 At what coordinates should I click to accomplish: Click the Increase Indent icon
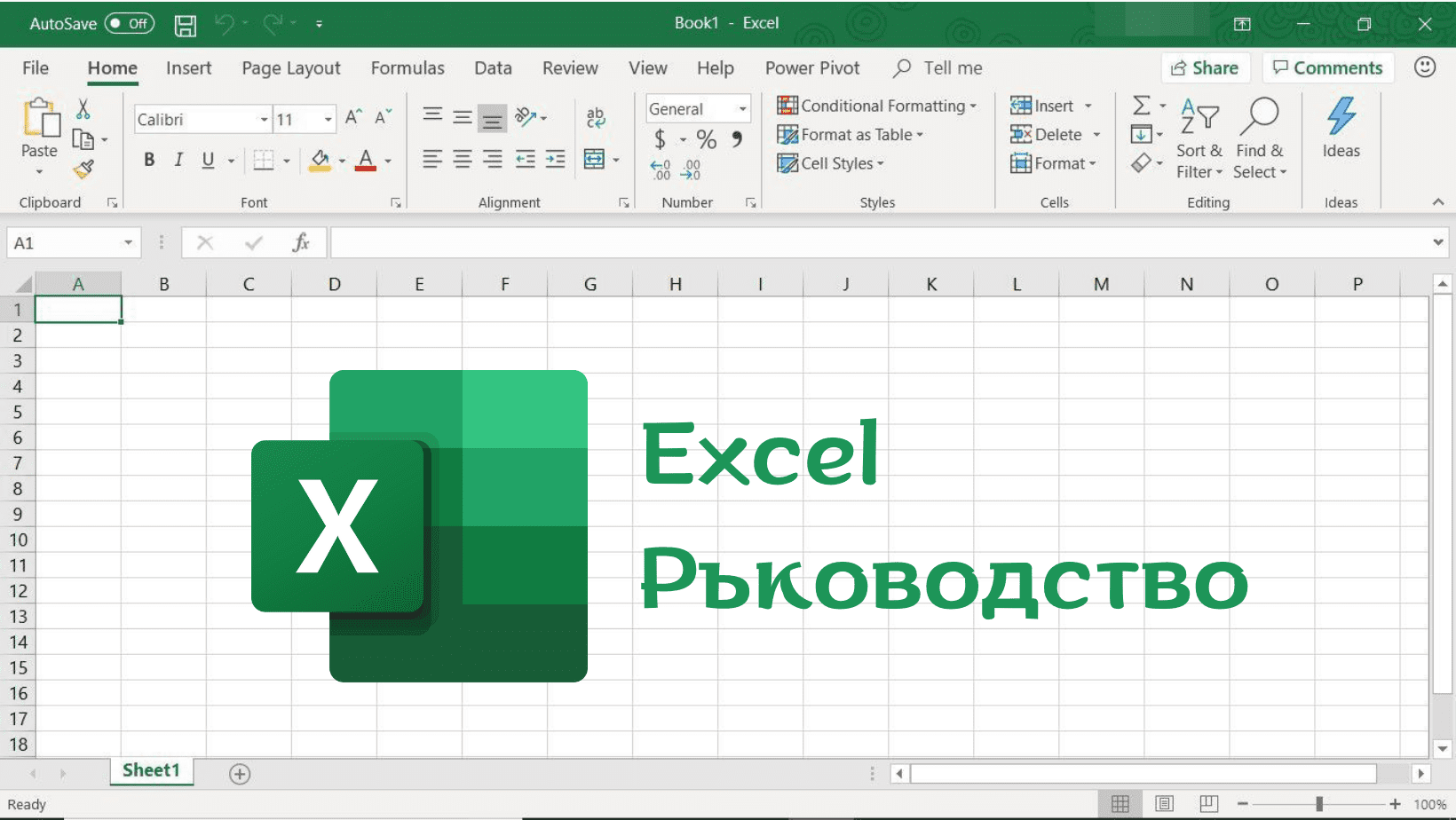coord(556,159)
